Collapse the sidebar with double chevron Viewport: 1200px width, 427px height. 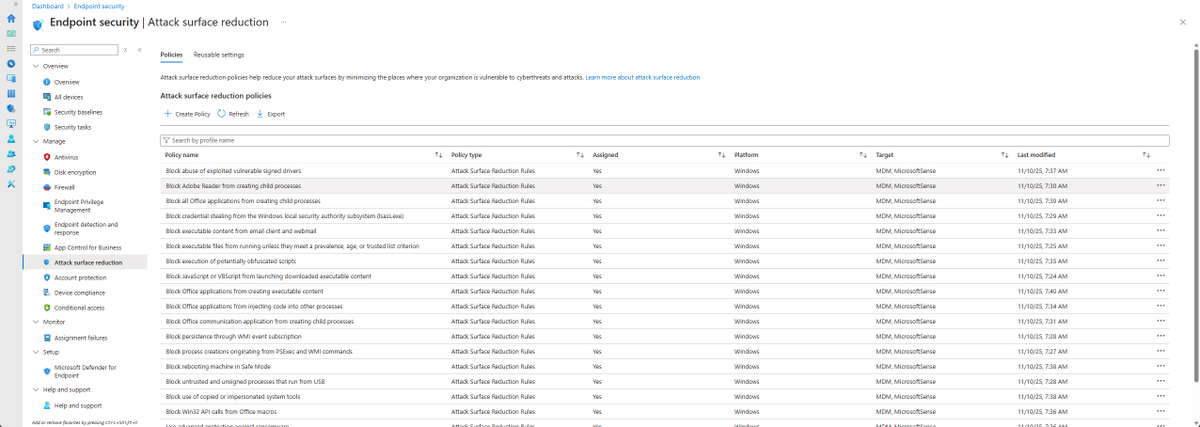click(x=139, y=49)
